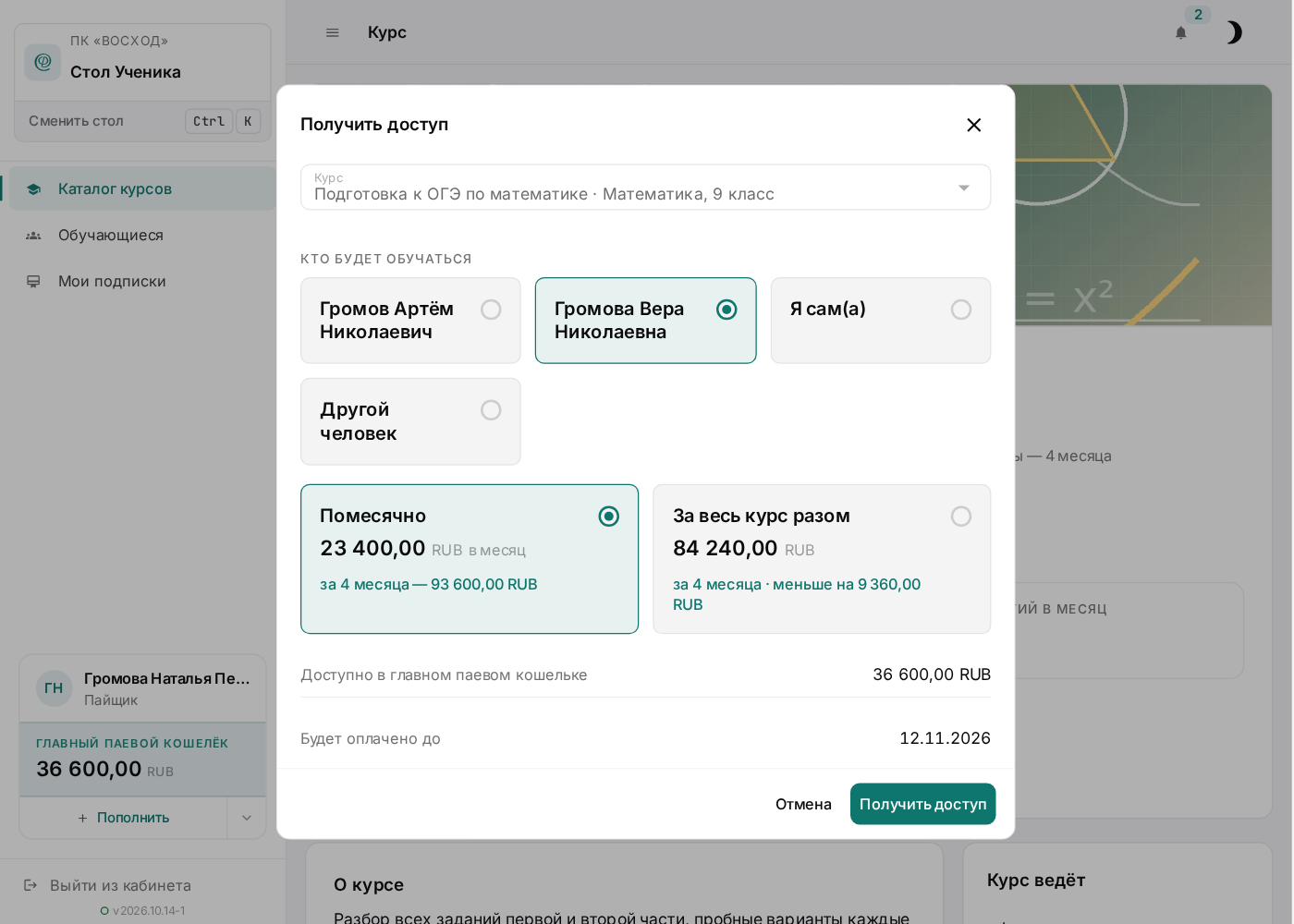
Task: Select За весь курс разом payment
Action: (822, 559)
